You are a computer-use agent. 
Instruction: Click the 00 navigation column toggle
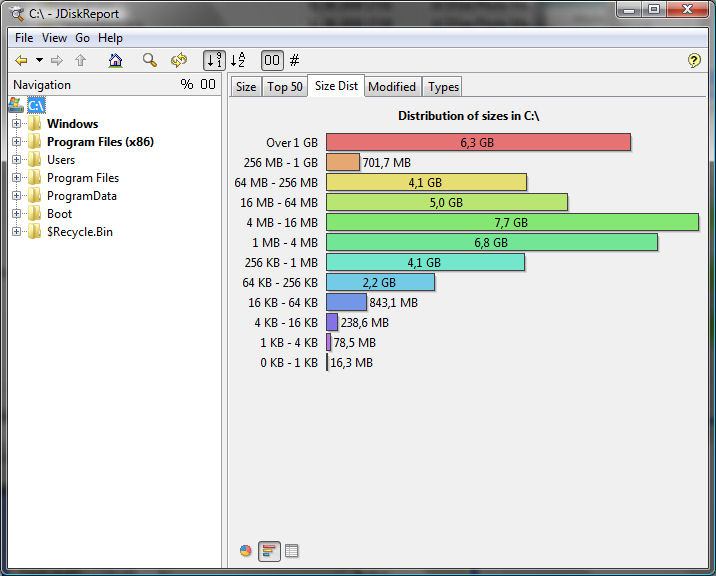coord(208,84)
